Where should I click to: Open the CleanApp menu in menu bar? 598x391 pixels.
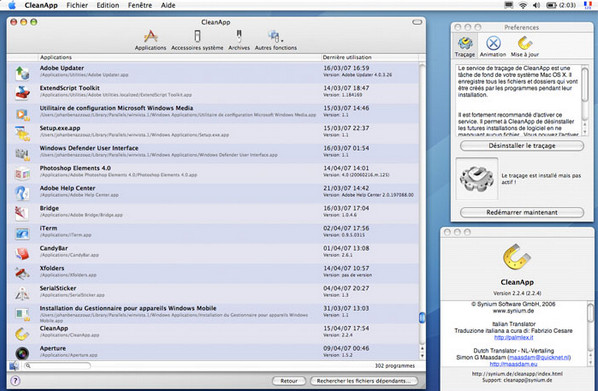(x=41, y=5)
